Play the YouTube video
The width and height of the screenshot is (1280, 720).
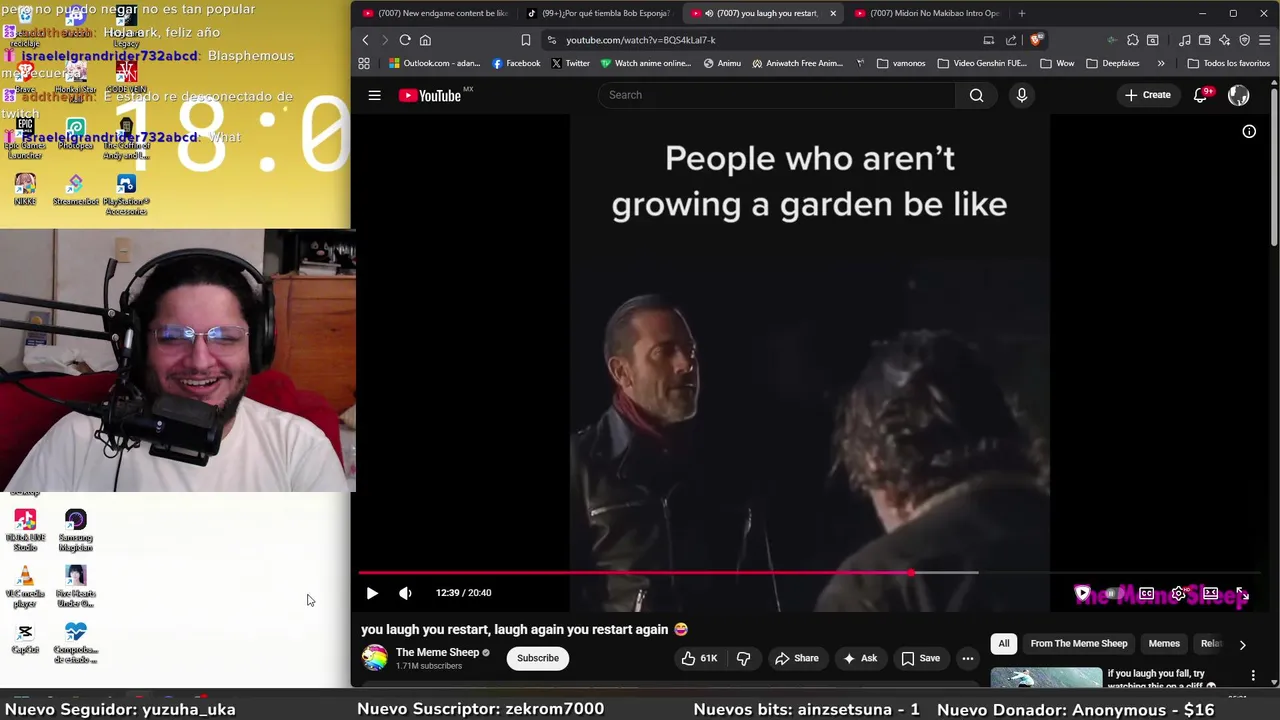(x=372, y=593)
